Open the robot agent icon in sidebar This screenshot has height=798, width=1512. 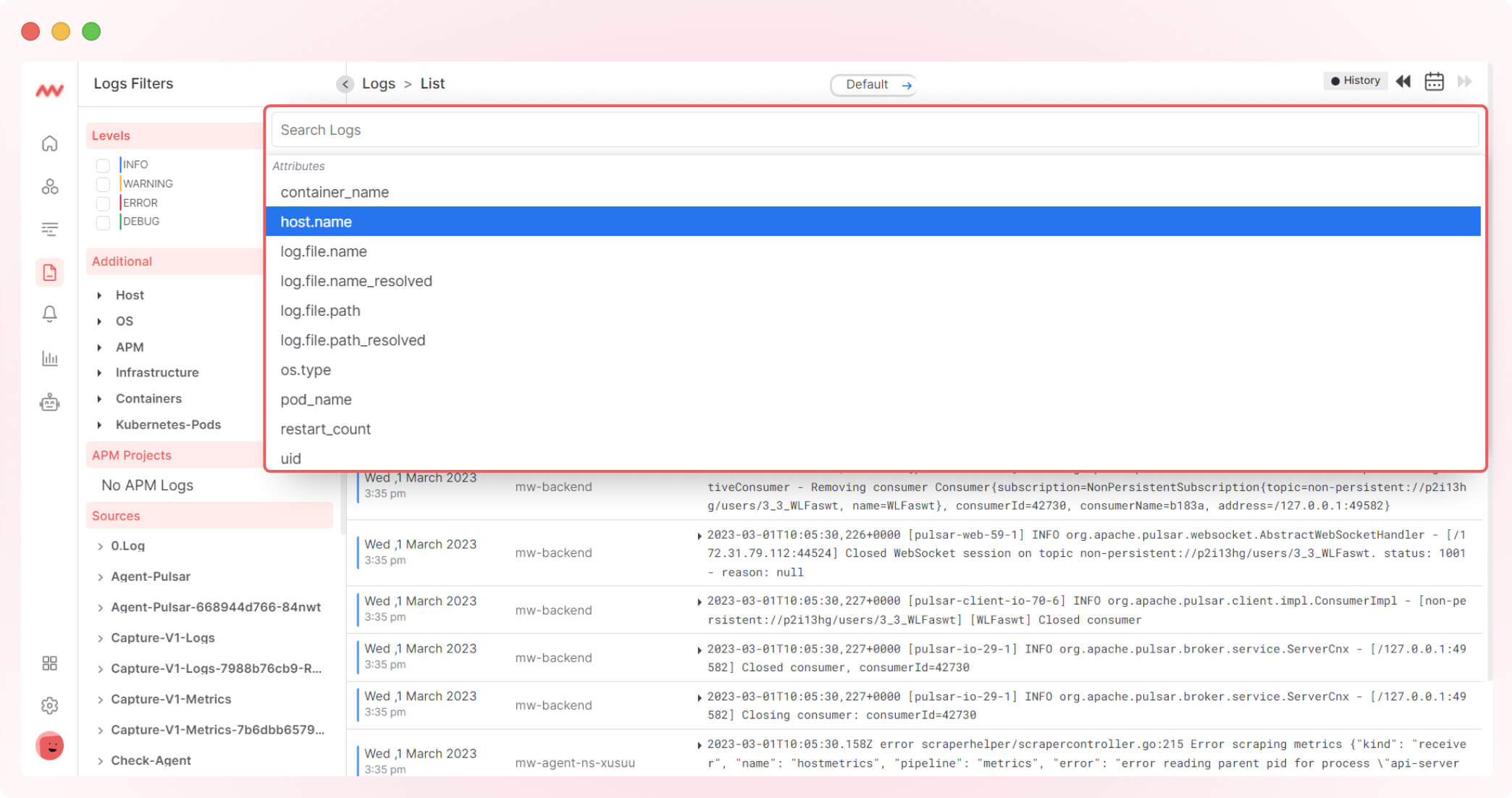coord(49,402)
